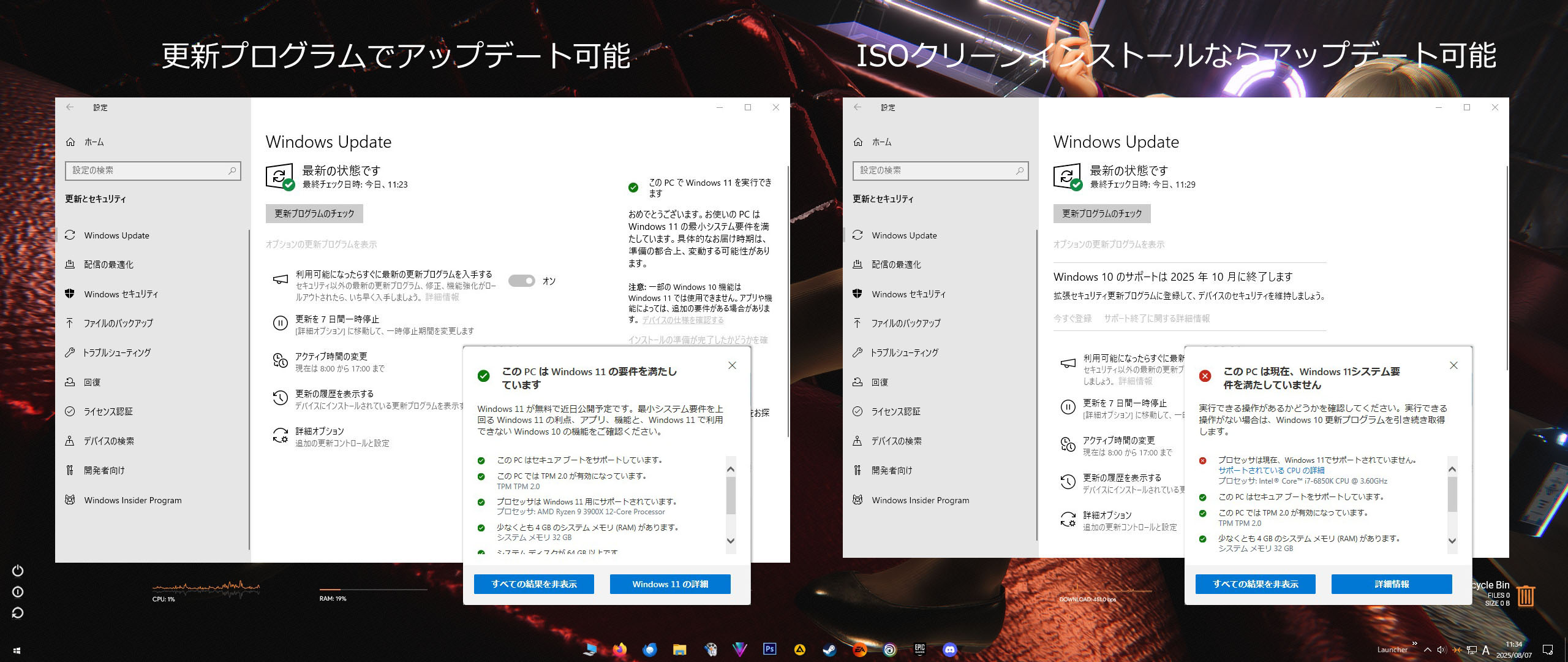
Task: Open Discord from the taskbar
Action: (x=950, y=650)
